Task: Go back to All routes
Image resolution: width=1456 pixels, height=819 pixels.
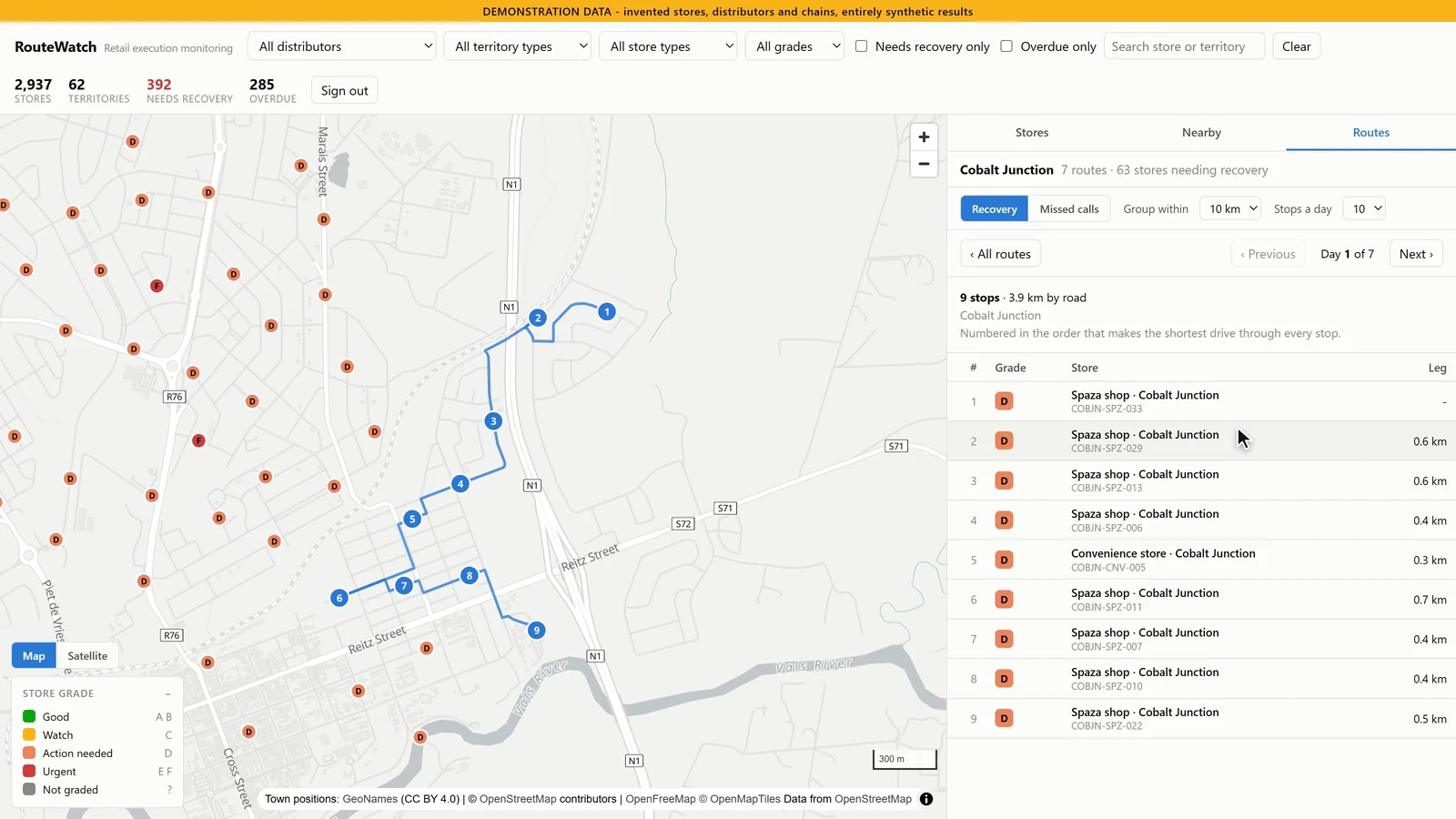Action: tap(1000, 254)
